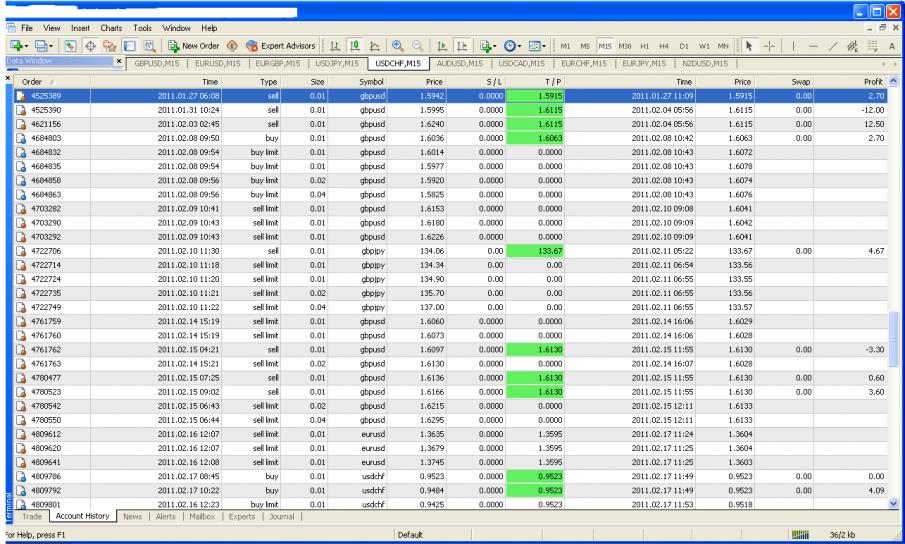
Task: Switch chart to bar chart style
Action: 336,46
